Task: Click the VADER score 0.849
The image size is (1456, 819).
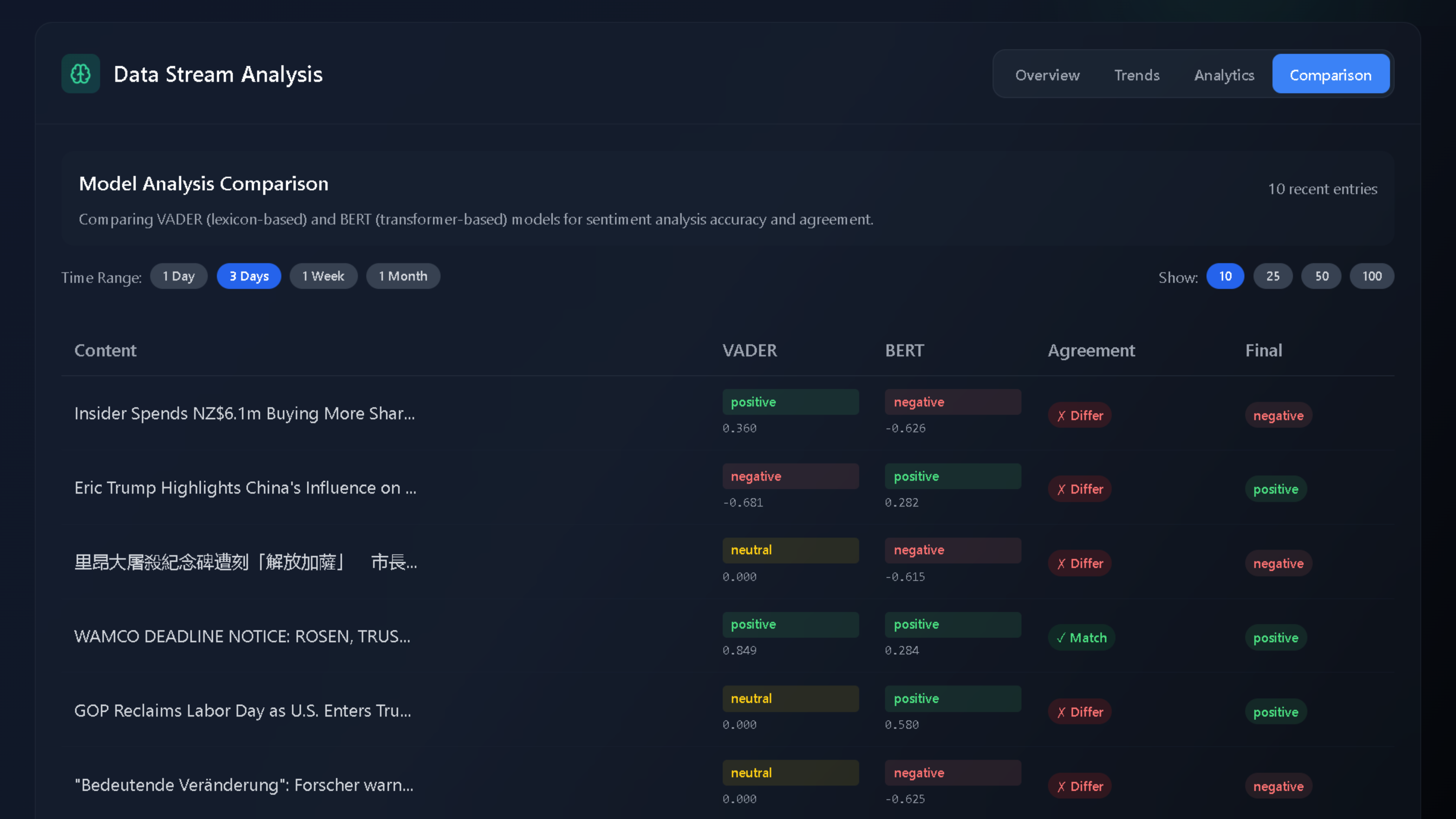Action: [x=739, y=651]
